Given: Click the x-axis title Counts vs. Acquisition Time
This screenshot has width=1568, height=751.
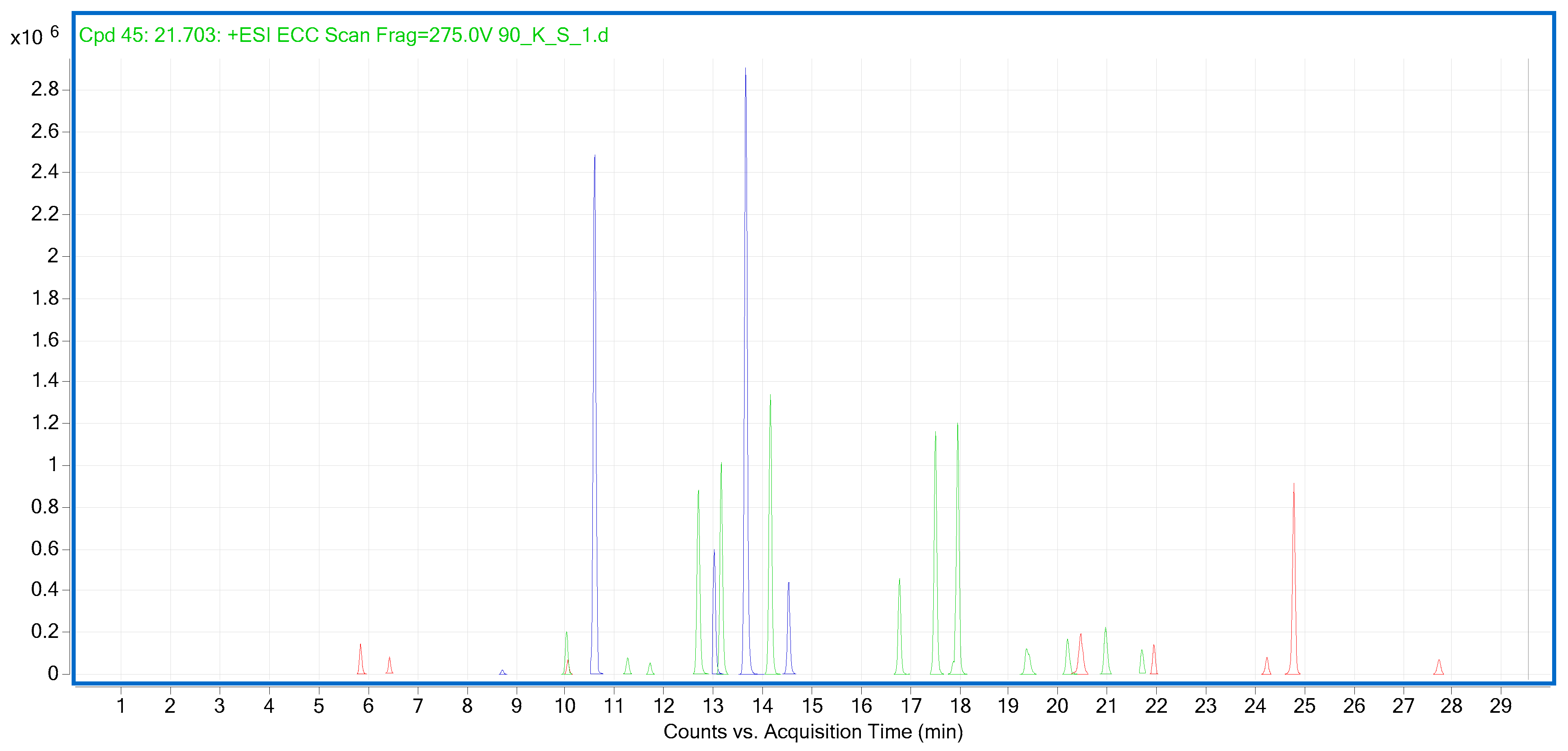Looking at the screenshot, I should 812,731.
